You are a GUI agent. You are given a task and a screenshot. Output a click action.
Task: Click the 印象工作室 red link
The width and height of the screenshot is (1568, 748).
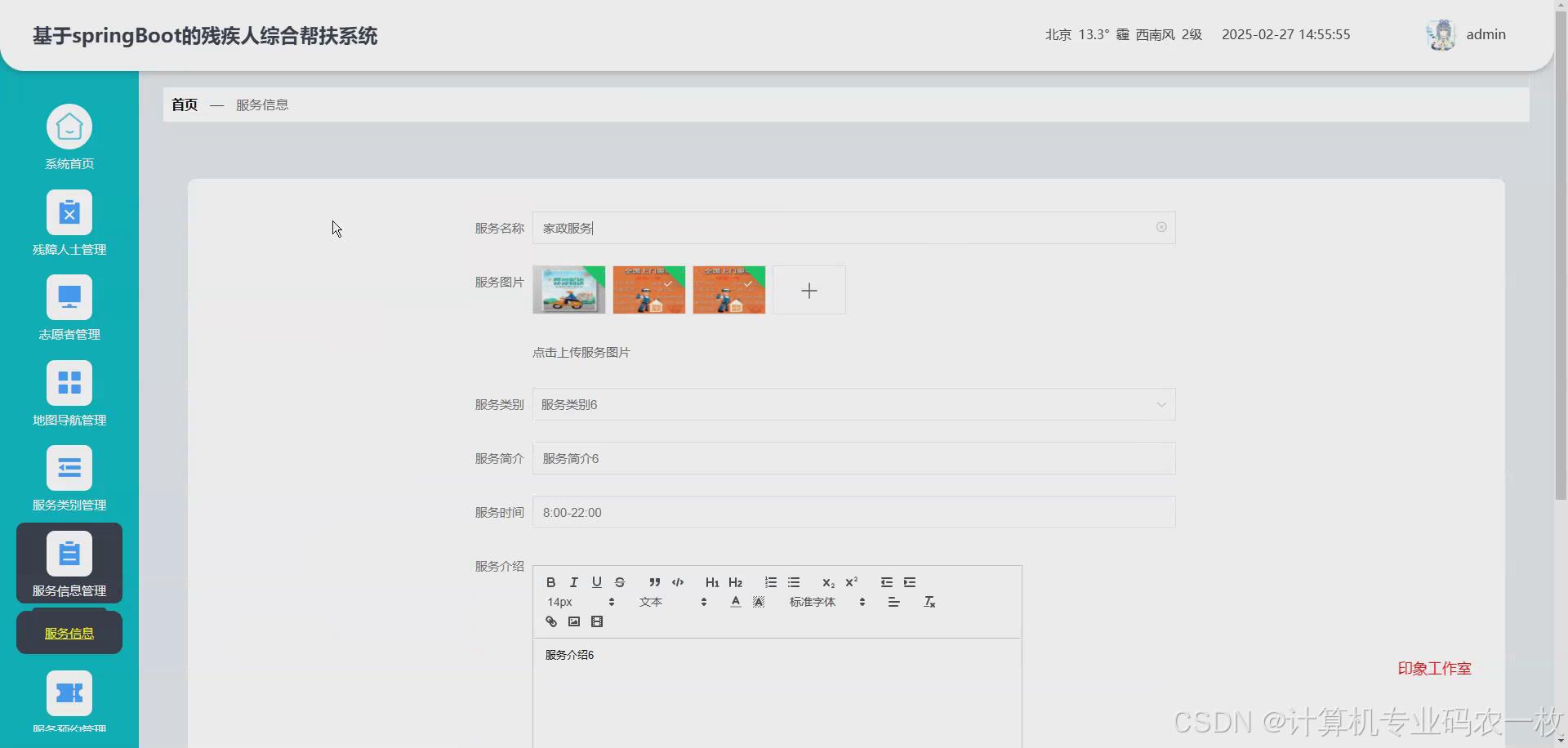click(x=1433, y=668)
